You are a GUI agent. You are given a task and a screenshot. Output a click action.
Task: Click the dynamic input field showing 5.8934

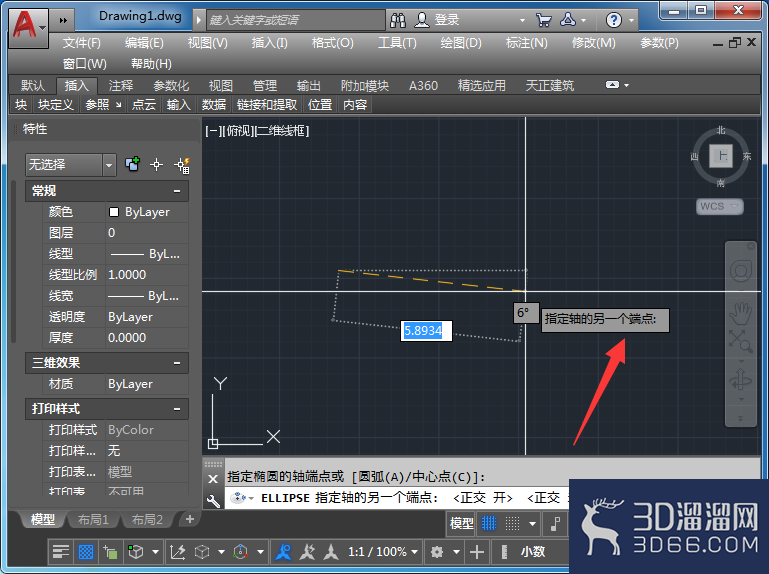coord(426,331)
